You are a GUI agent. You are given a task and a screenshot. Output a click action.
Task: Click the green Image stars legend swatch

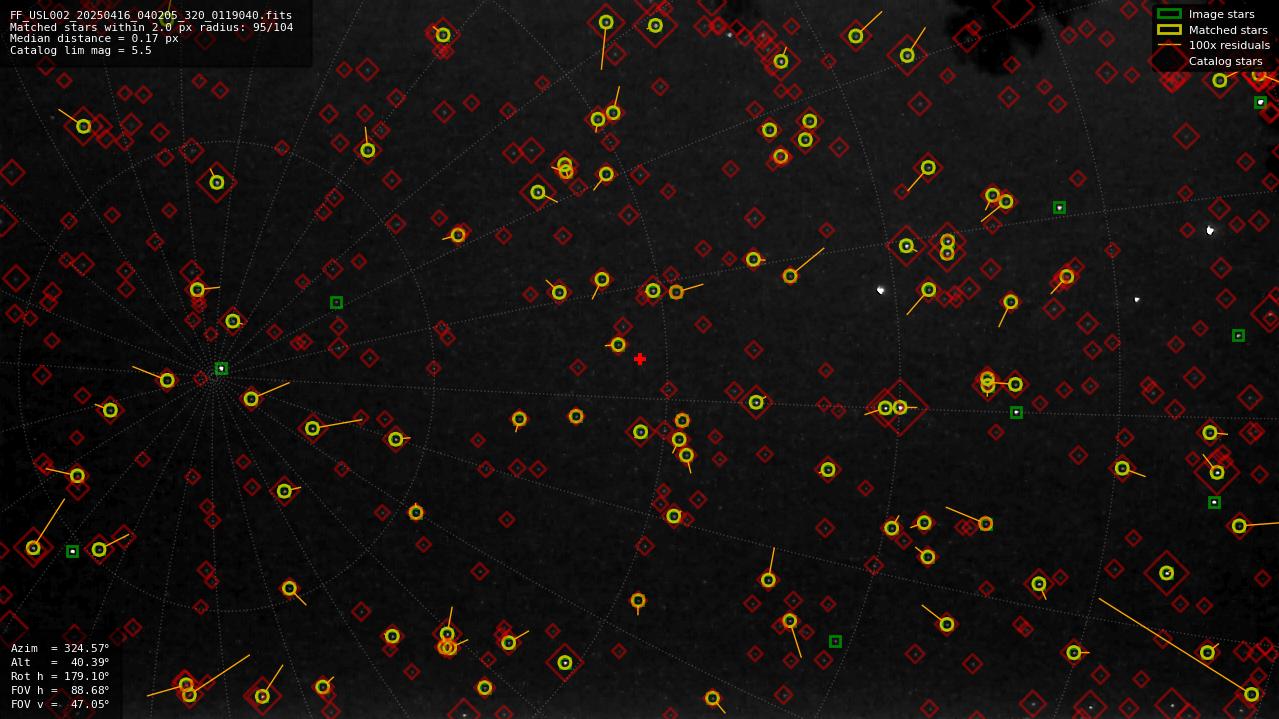1169,14
